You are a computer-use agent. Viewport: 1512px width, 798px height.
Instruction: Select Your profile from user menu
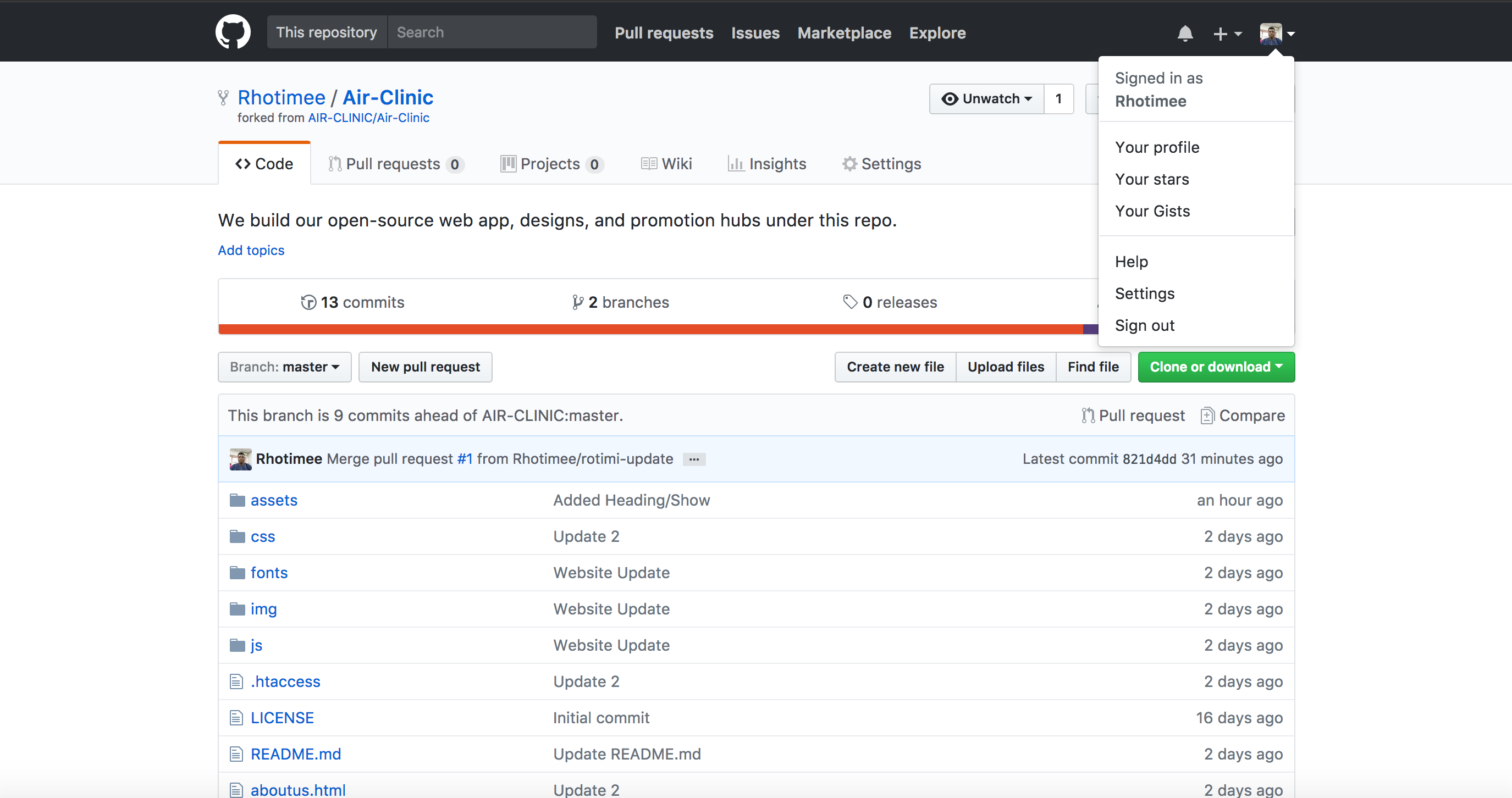pyautogui.click(x=1196, y=147)
